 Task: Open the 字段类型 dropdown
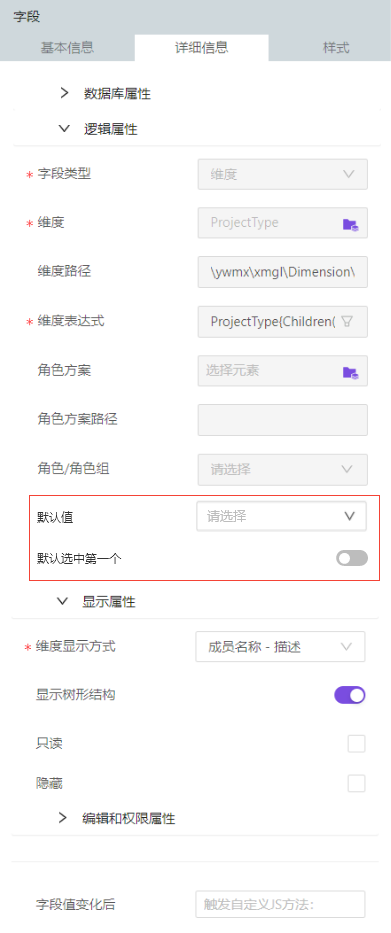click(283, 174)
